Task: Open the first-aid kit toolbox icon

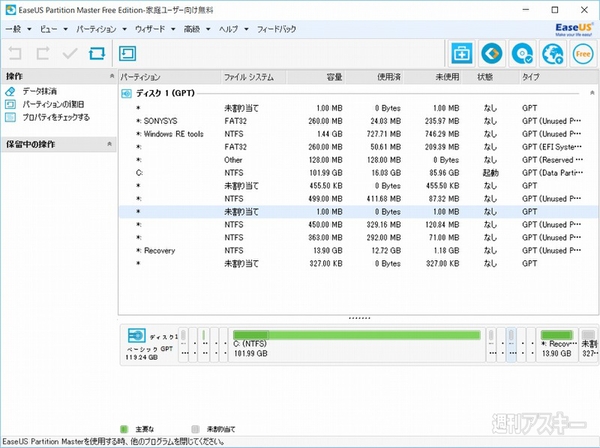Action: pos(462,54)
